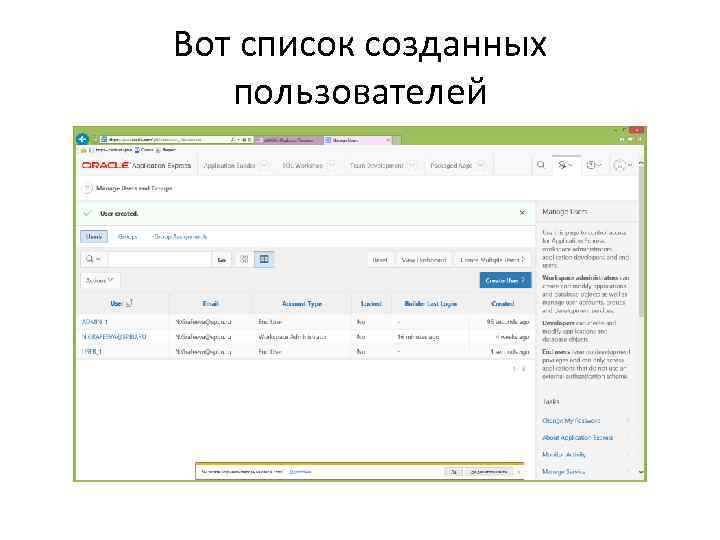This screenshot has height=540, width=720.
Task: Click the Manage Users and Groups breadcrumb
Action: (134, 188)
